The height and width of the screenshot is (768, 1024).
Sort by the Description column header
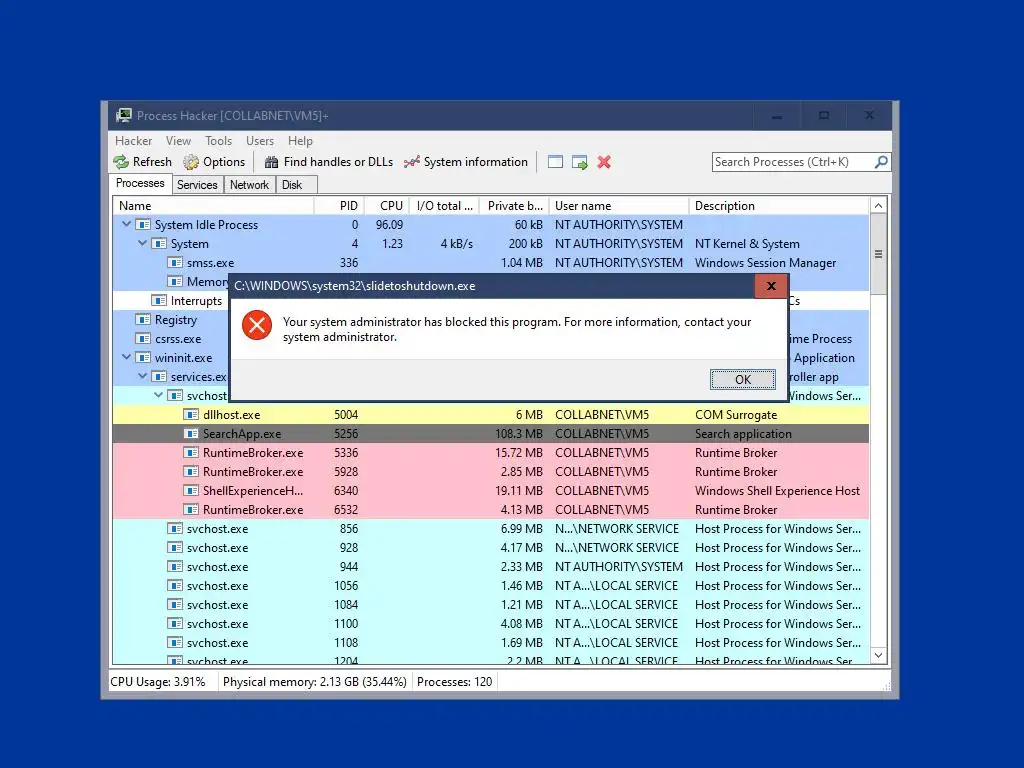click(x=780, y=206)
